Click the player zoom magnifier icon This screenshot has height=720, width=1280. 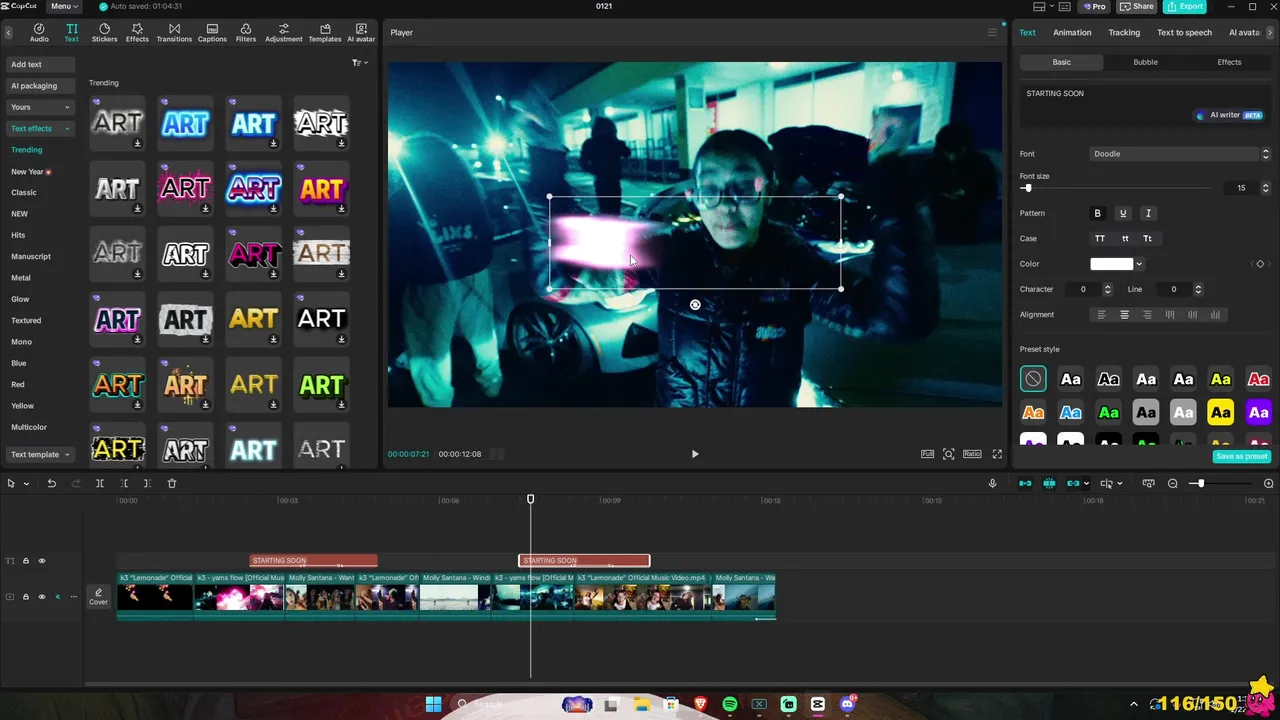tap(949, 454)
